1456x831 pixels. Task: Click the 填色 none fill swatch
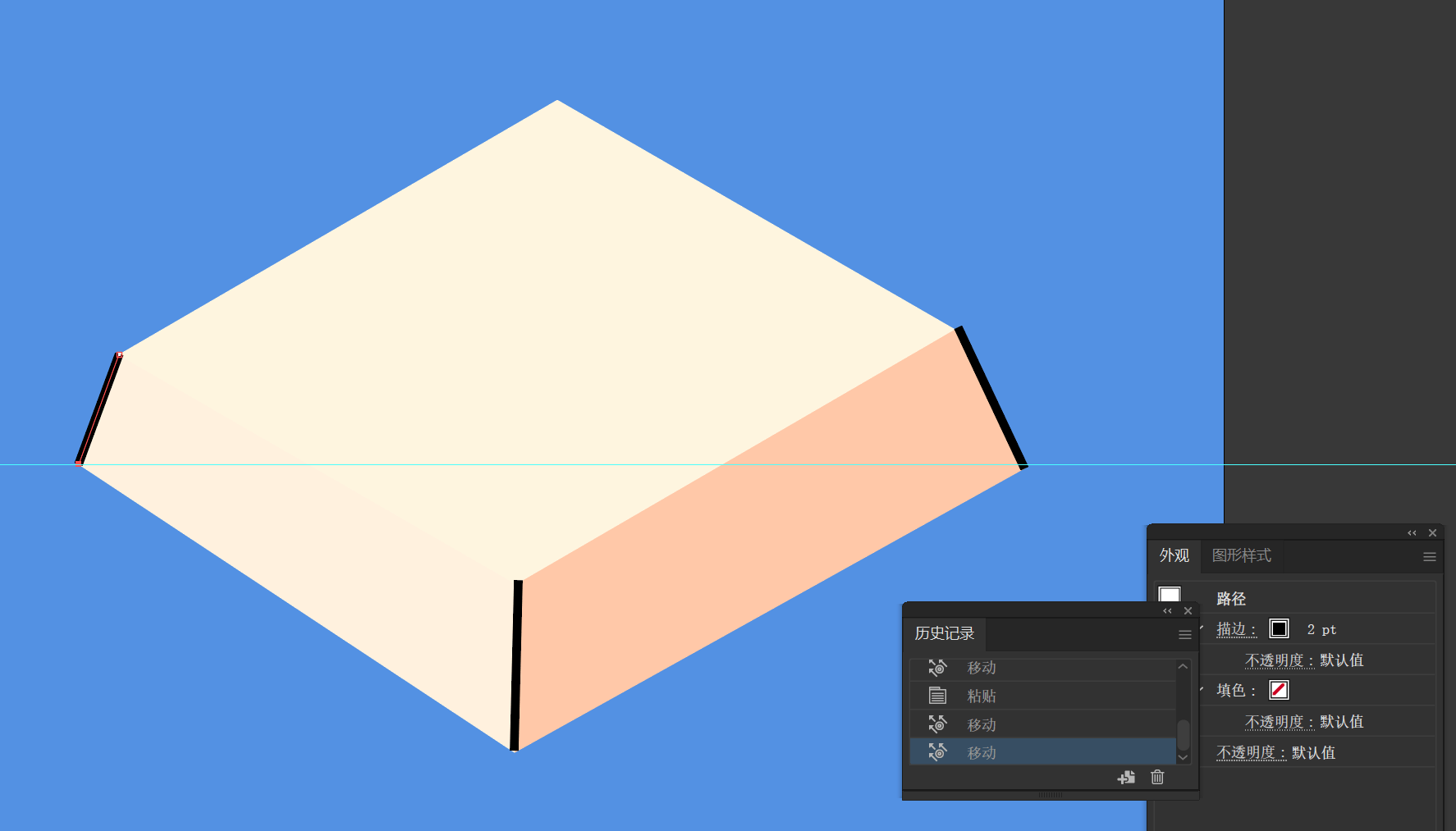1279,690
